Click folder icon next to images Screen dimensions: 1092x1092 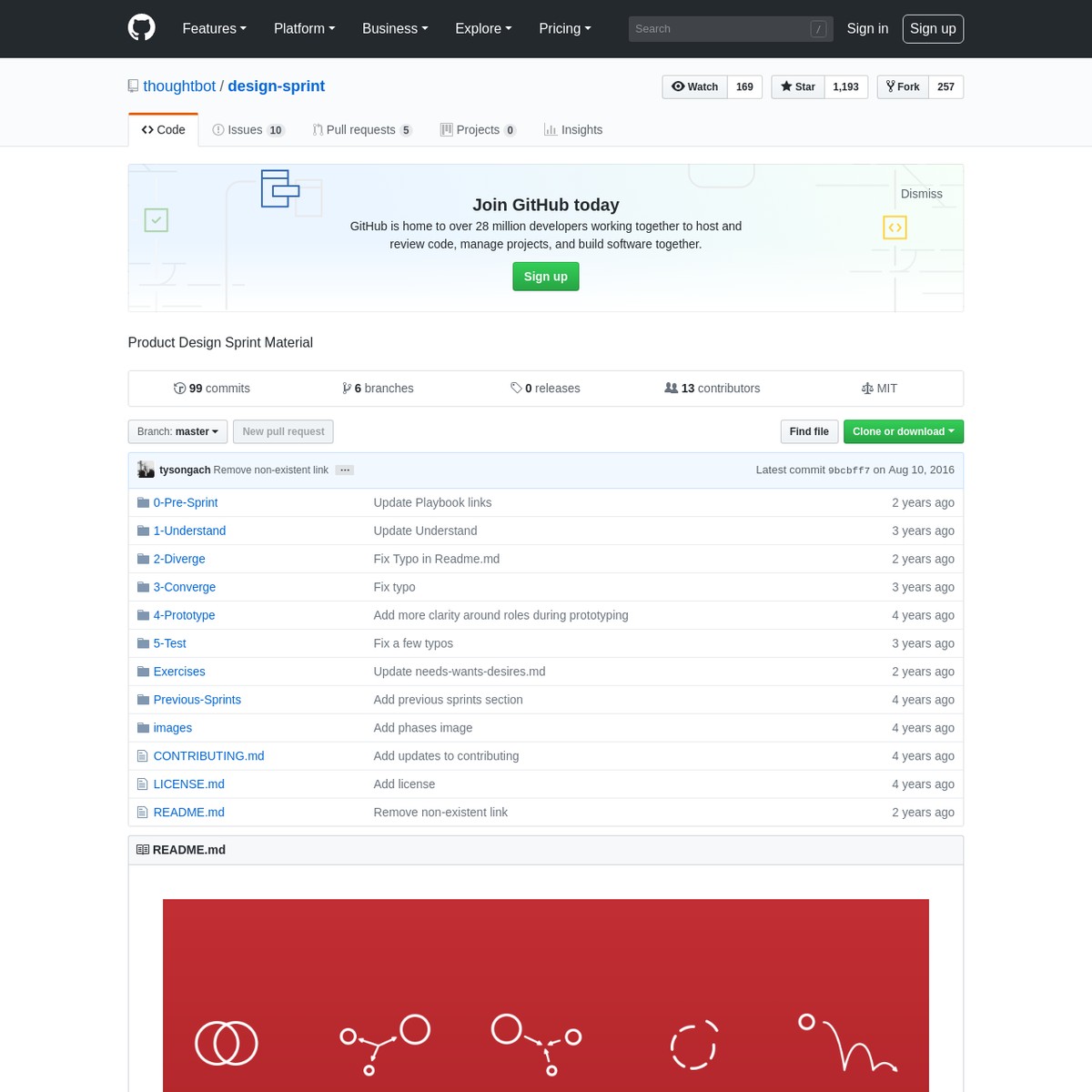(143, 728)
